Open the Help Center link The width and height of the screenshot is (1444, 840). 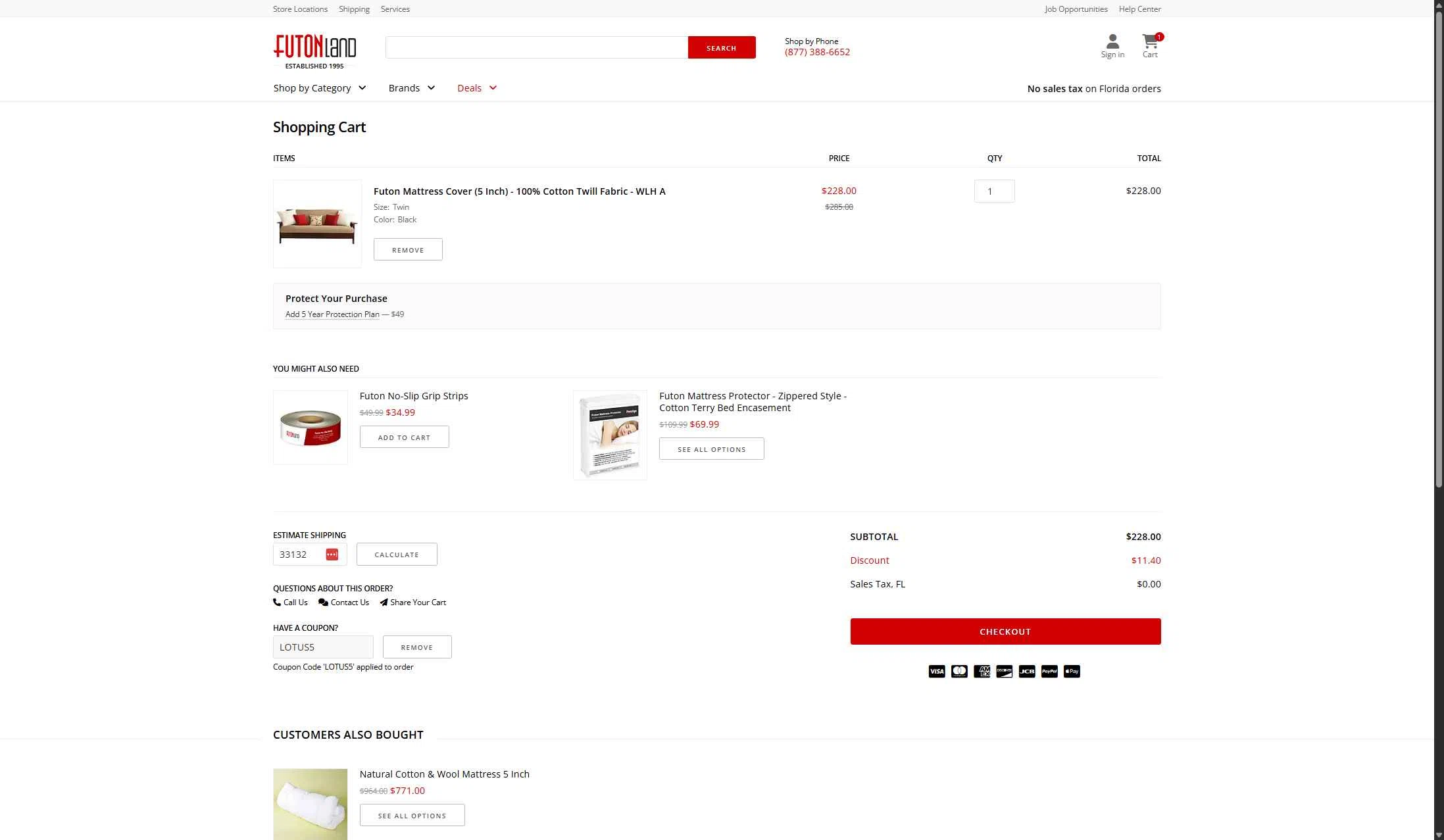coord(1139,9)
